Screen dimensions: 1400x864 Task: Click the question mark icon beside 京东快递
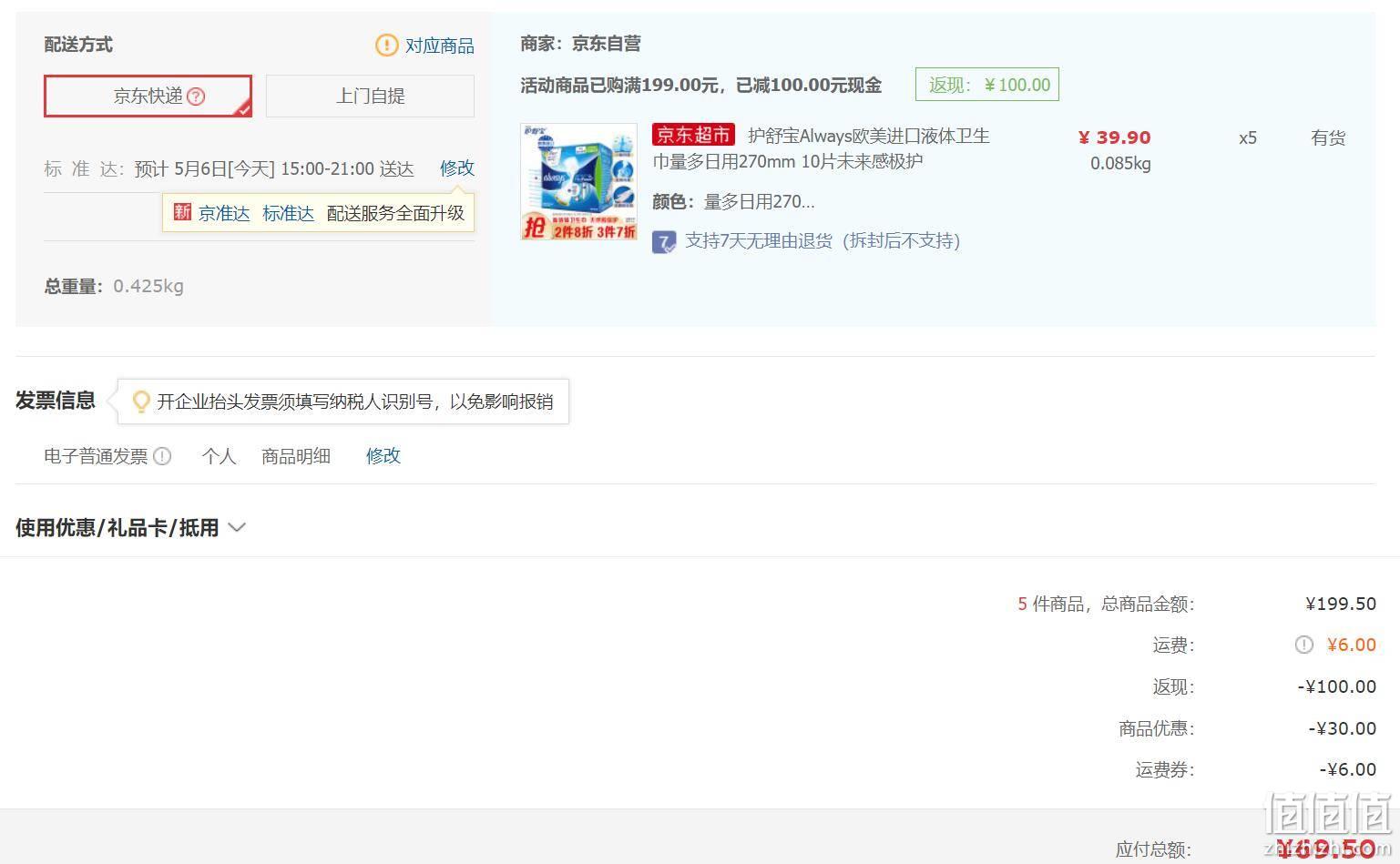pos(196,97)
